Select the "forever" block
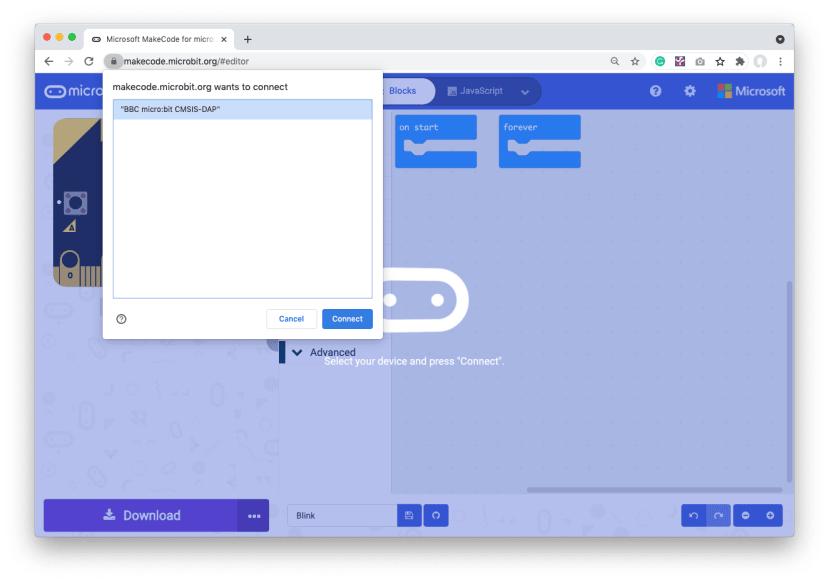 540,141
